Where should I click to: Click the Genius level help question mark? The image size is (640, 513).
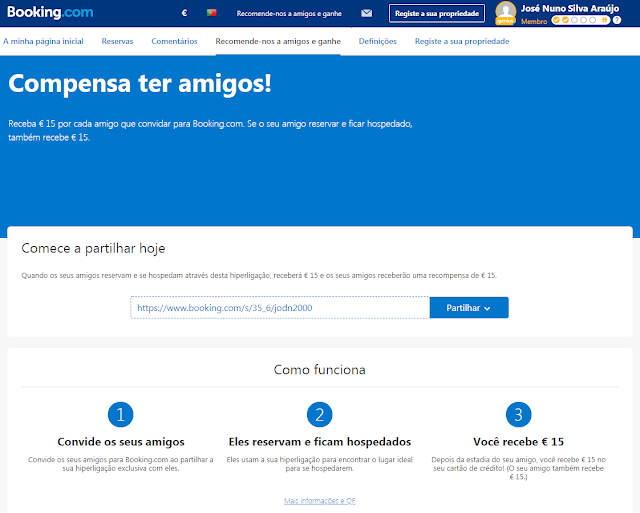pyautogui.click(x=617, y=20)
